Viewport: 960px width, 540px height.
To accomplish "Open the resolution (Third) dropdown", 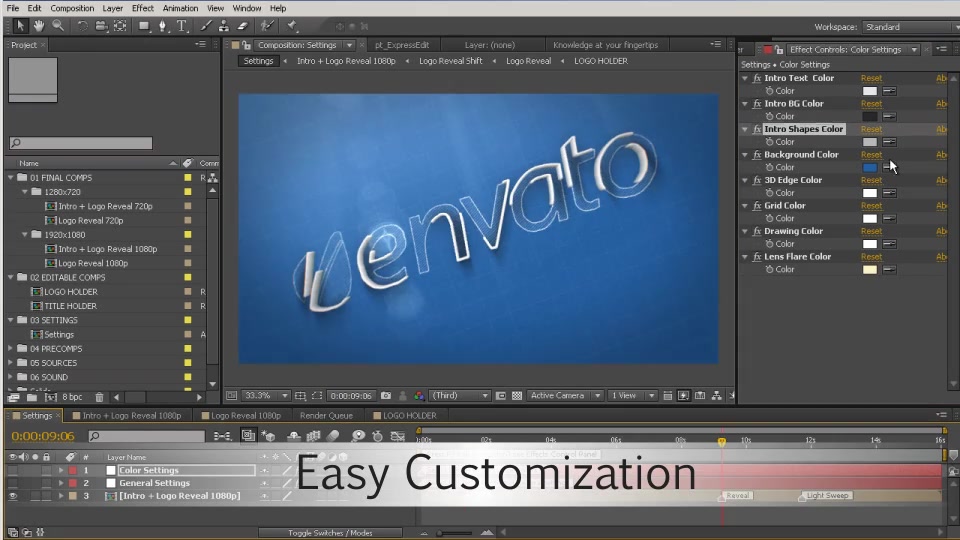I will tap(459, 396).
